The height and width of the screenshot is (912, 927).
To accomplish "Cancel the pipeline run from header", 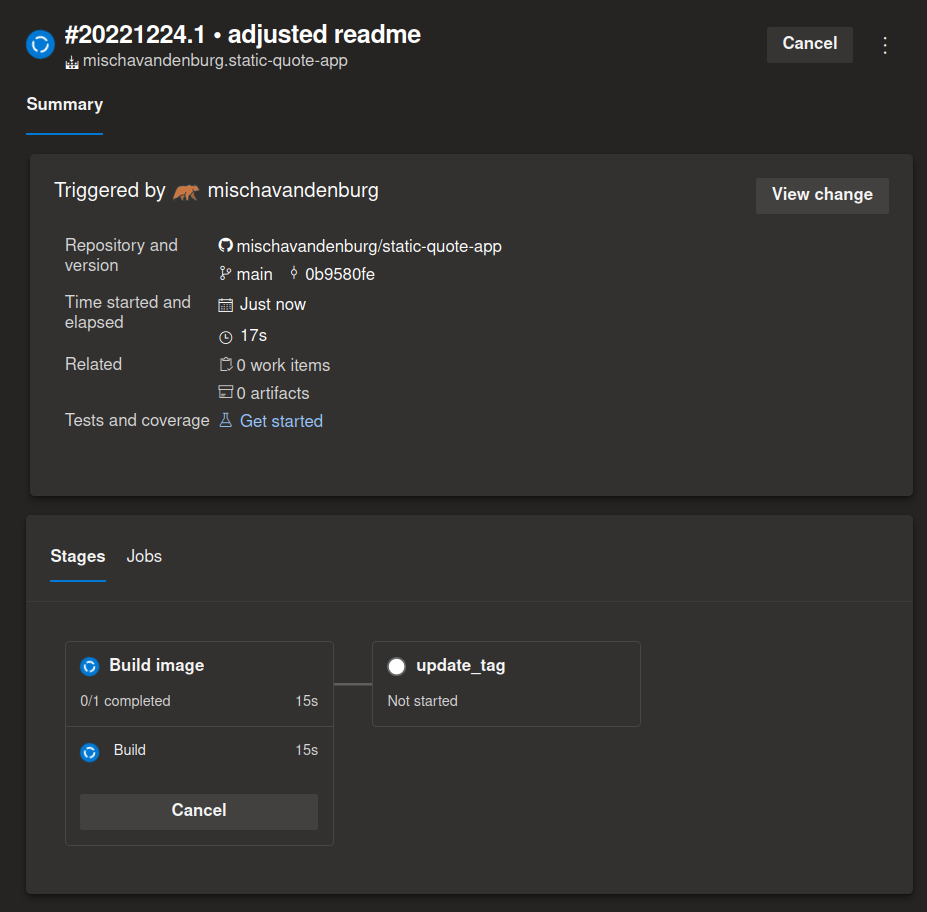I will point(809,44).
